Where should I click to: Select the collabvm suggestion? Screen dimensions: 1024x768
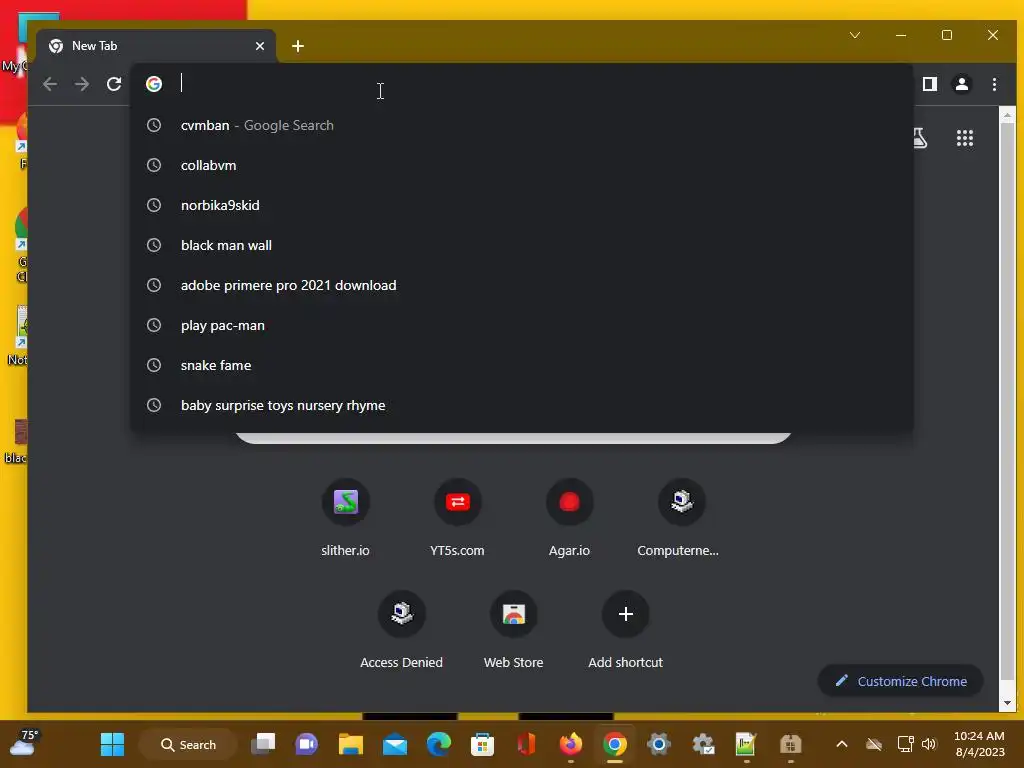[522, 165]
